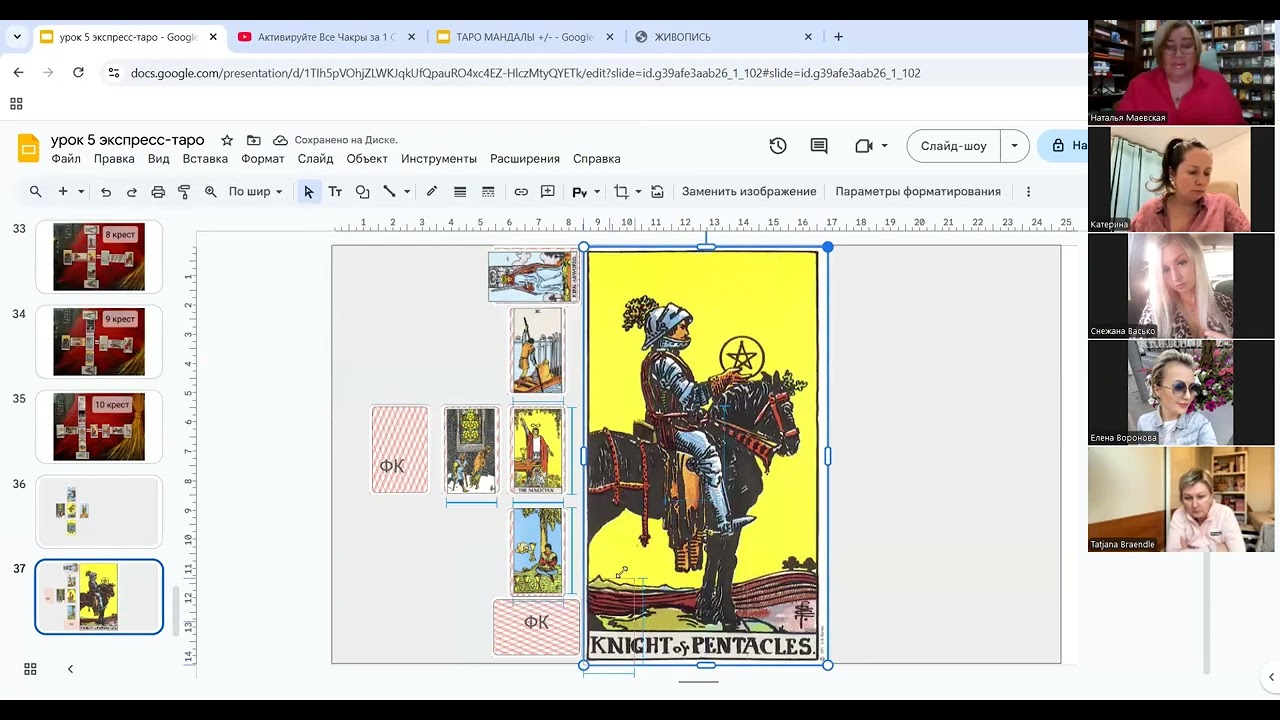
Task: Select the paint format tool
Action: (x=184, y=192)
